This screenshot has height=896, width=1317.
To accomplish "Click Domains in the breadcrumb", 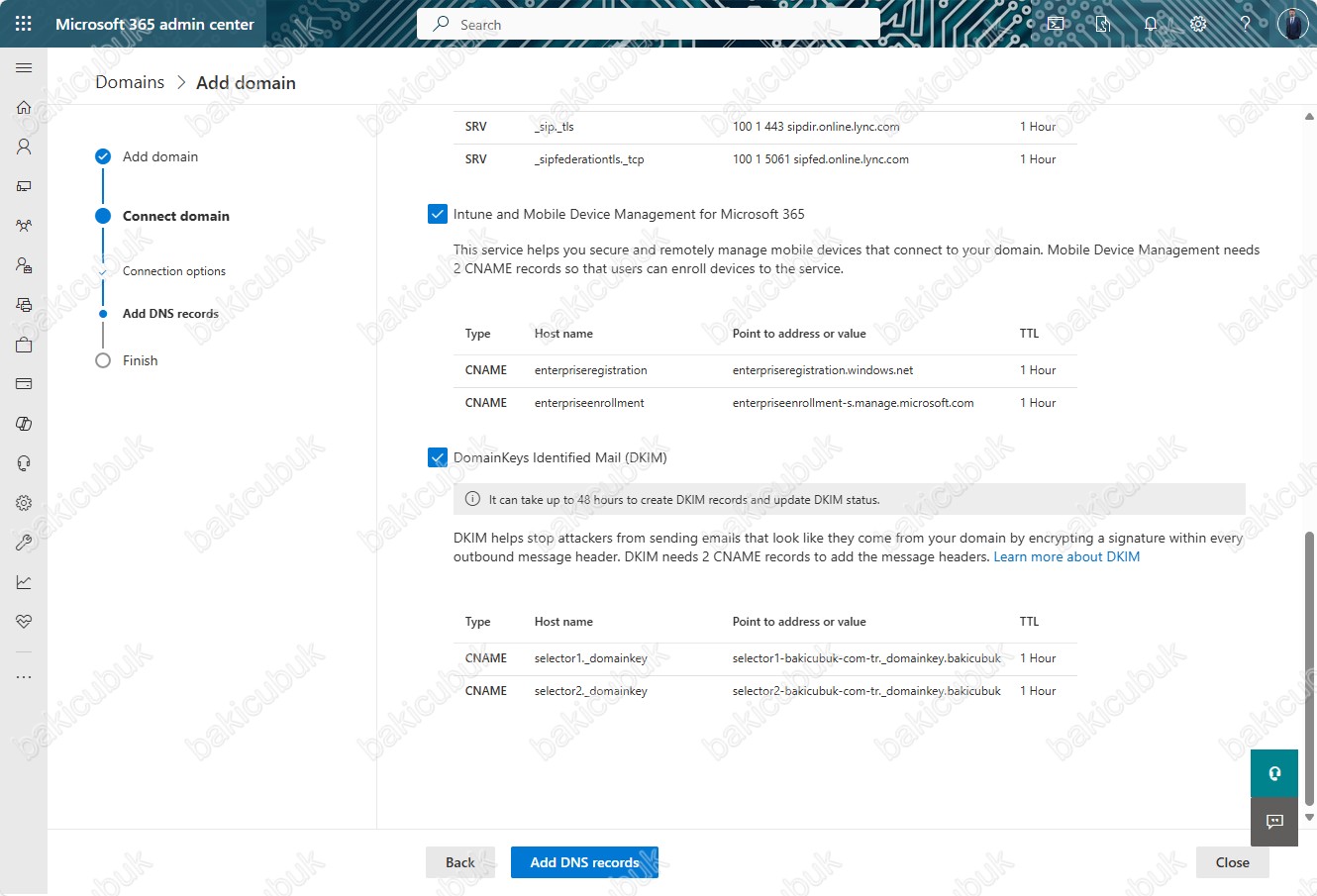I will 130,82.
